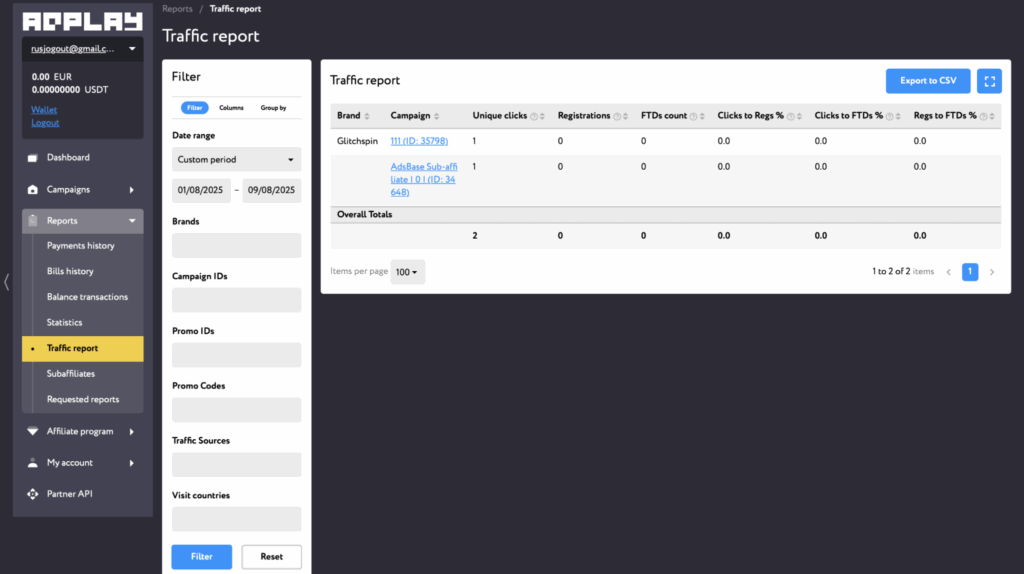Image resolution: width=1024 pixels, height=574 pixels.
Task: Click the Export to CSV button
Action: [927, 81]
